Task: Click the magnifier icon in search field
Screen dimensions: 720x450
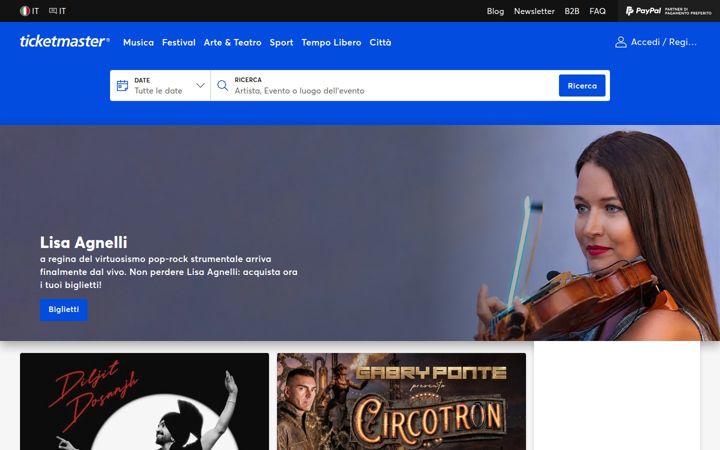Action: 222,85
